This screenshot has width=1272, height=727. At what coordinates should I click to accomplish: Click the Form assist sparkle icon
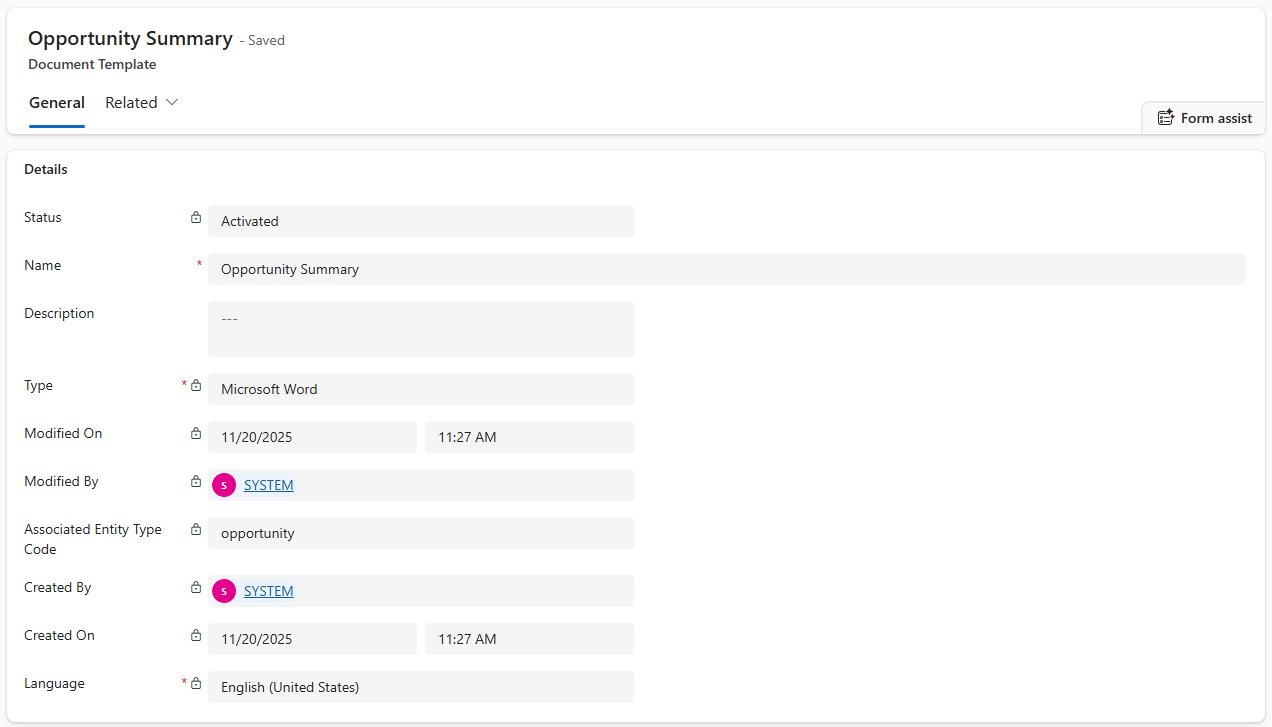pos(1165,118)
